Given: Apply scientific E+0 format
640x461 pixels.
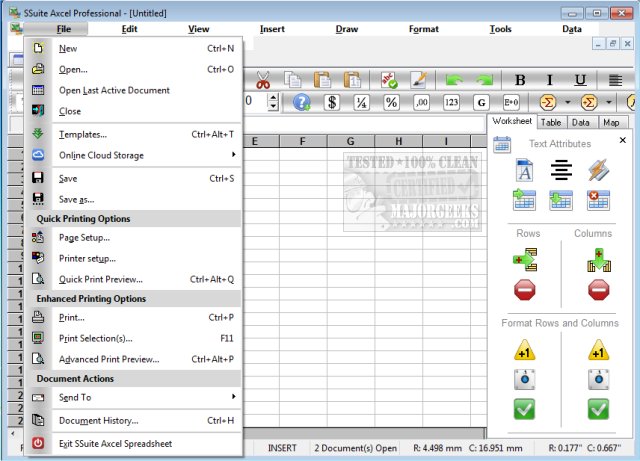Looking at the screenshot, I should pos(511,102).
